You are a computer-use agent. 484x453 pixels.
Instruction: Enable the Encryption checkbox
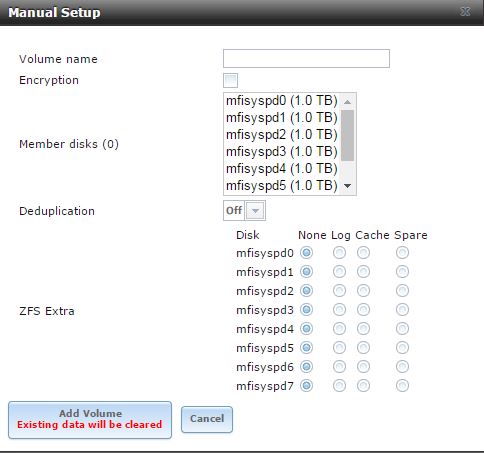click(x=231, y=80)
